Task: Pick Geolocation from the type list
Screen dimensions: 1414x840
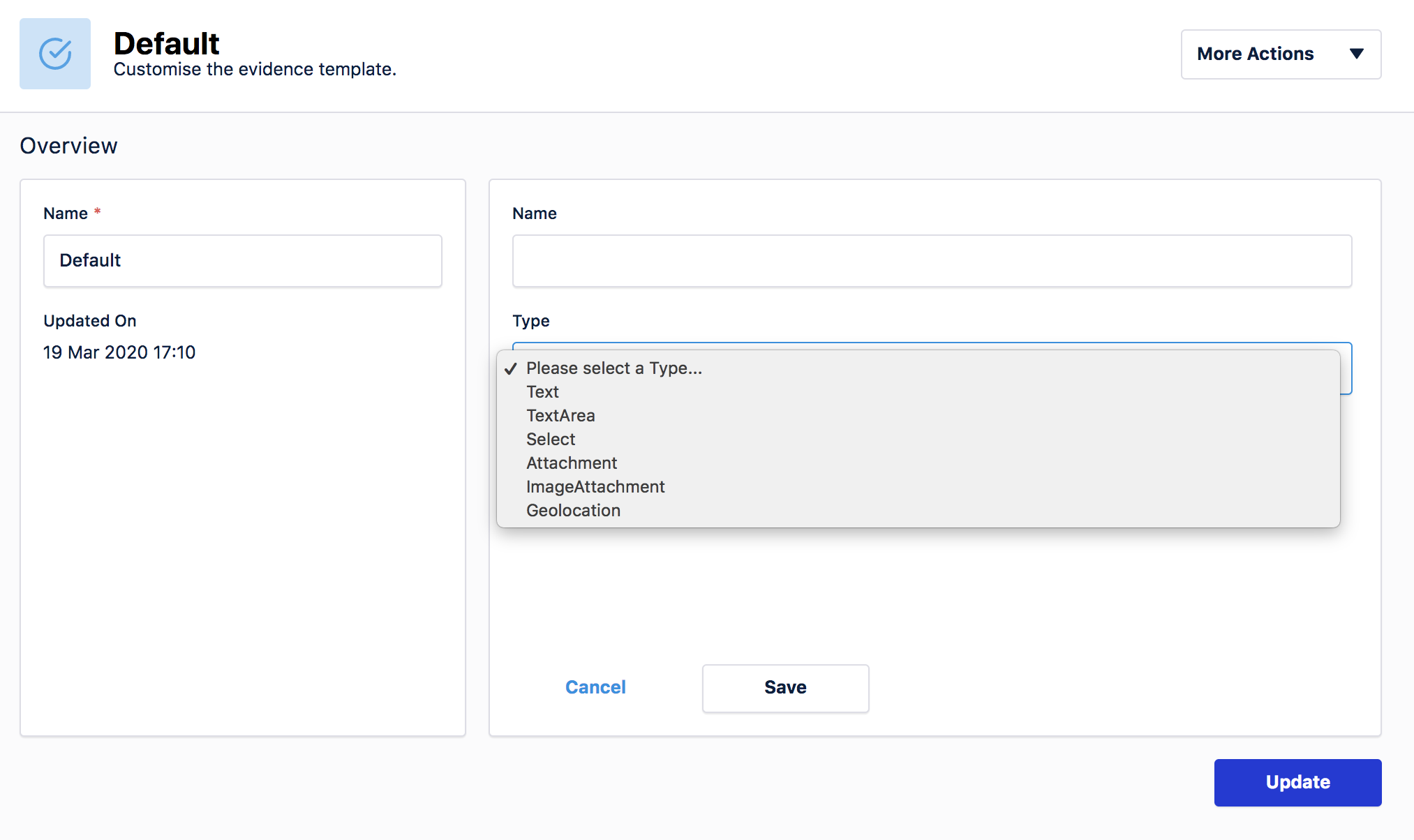Action: point(918,511)
